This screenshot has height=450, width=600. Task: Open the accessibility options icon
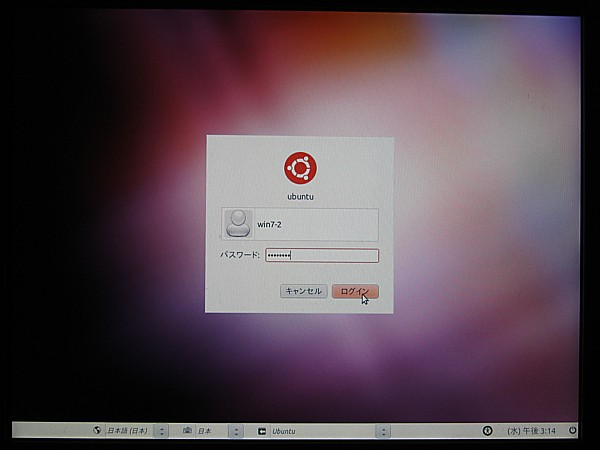[x=487, y=430]
